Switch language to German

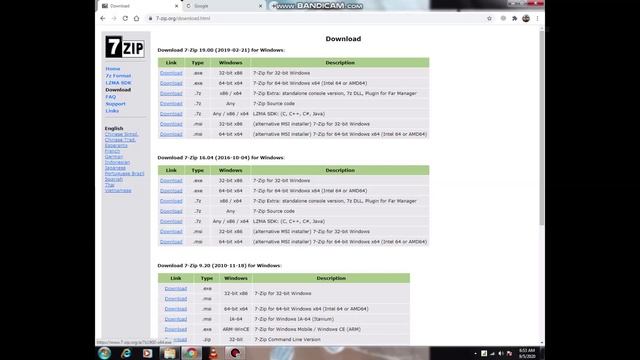(113, 157)
